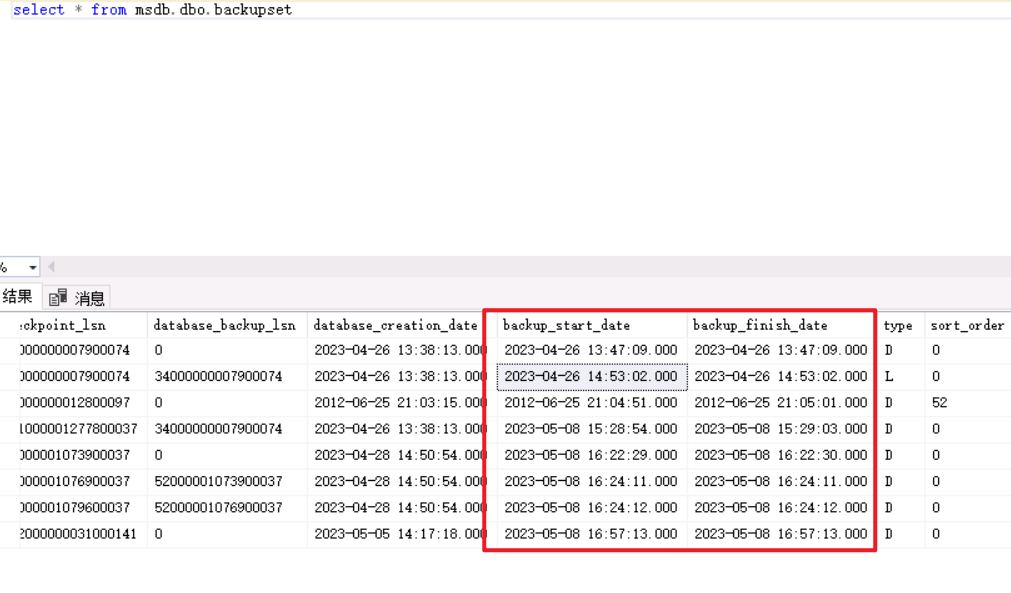Click the type column header
The image size is (1011, 593).
(898, 326)
